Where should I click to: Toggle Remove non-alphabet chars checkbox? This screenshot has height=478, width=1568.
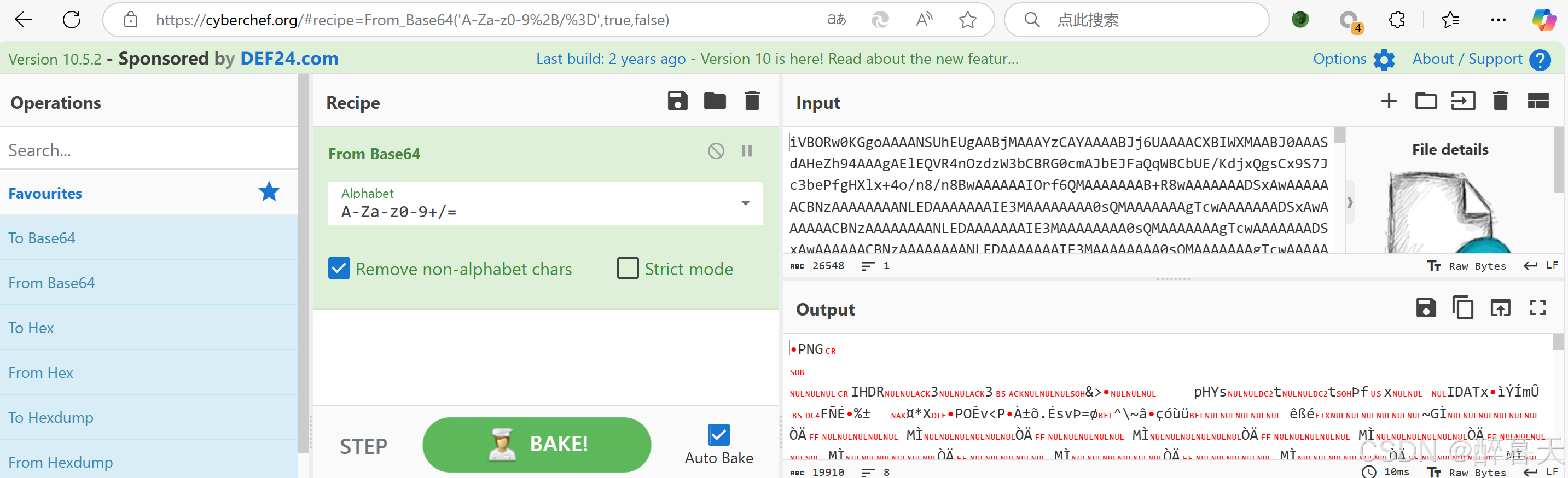pos(339,268)
